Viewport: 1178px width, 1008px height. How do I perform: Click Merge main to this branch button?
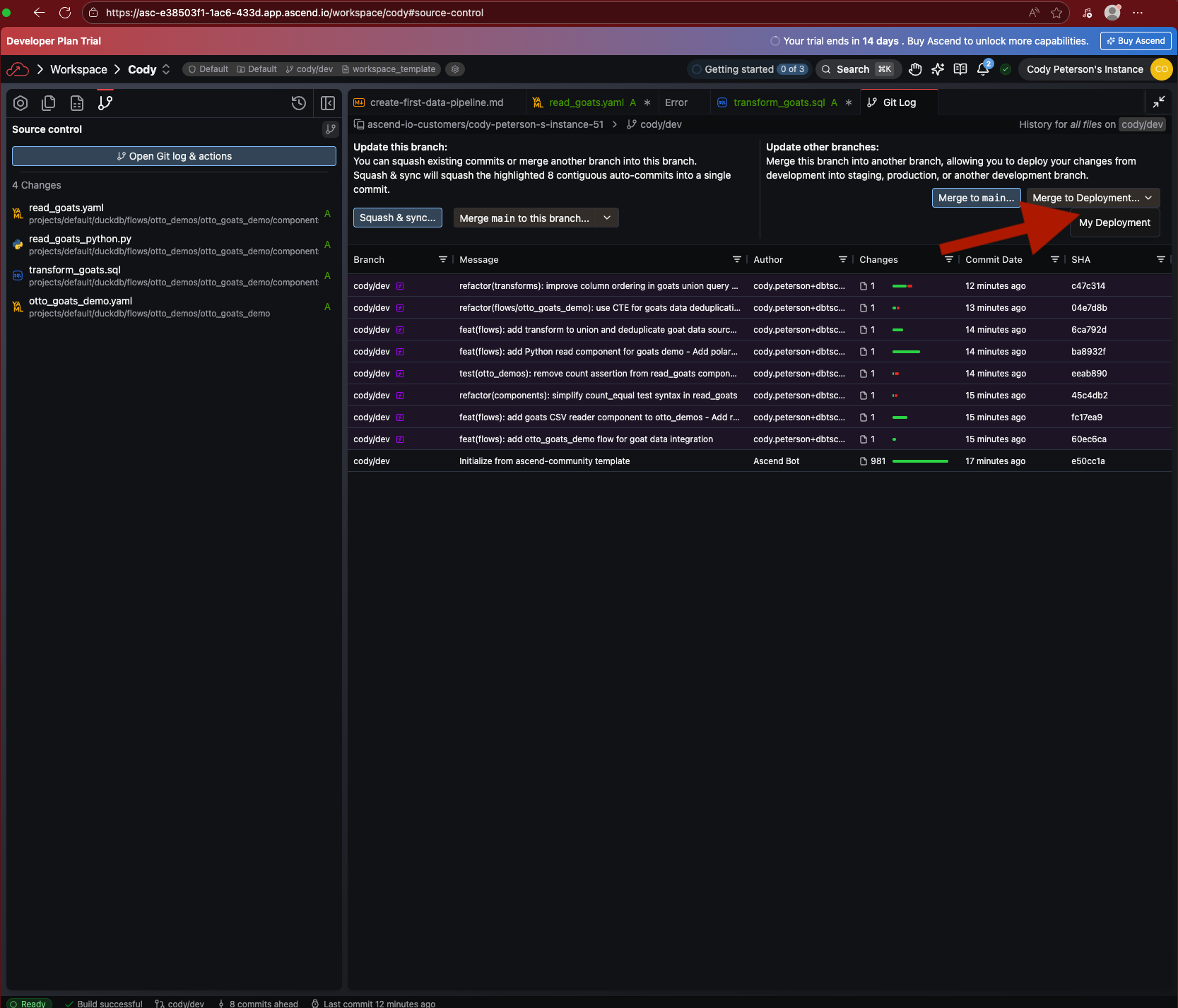coord(524,218)
